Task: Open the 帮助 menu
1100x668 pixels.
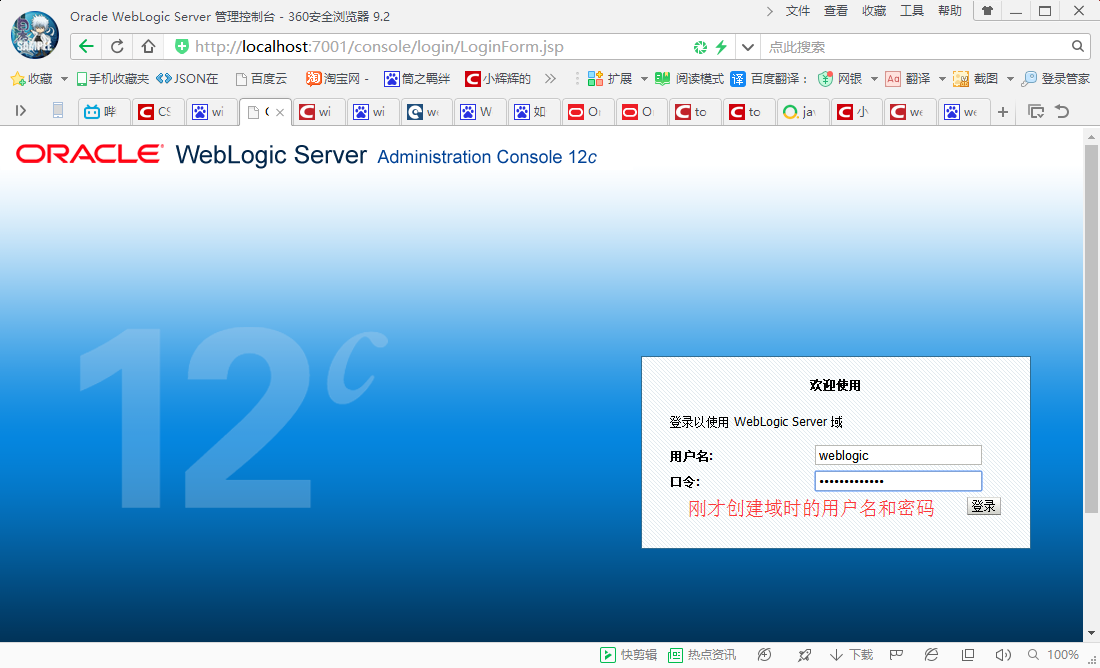Action: [950, 11]
